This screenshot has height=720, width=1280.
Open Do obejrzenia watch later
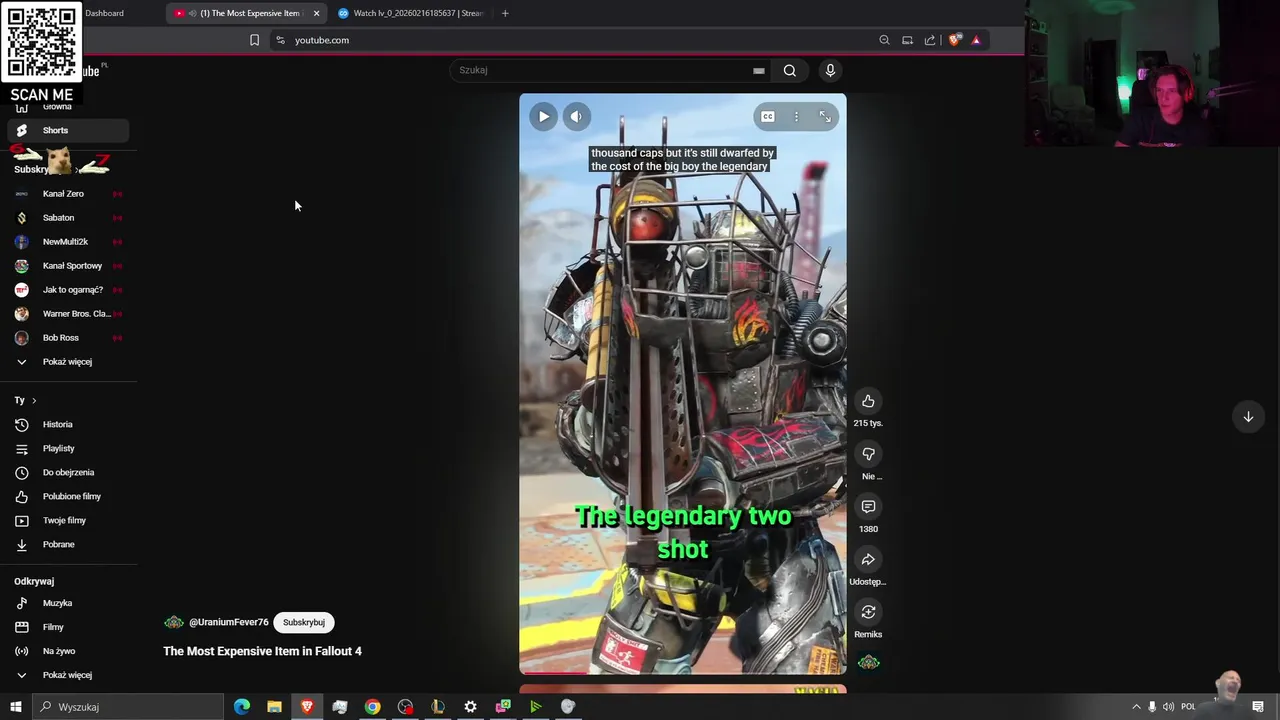pos(68,473)
